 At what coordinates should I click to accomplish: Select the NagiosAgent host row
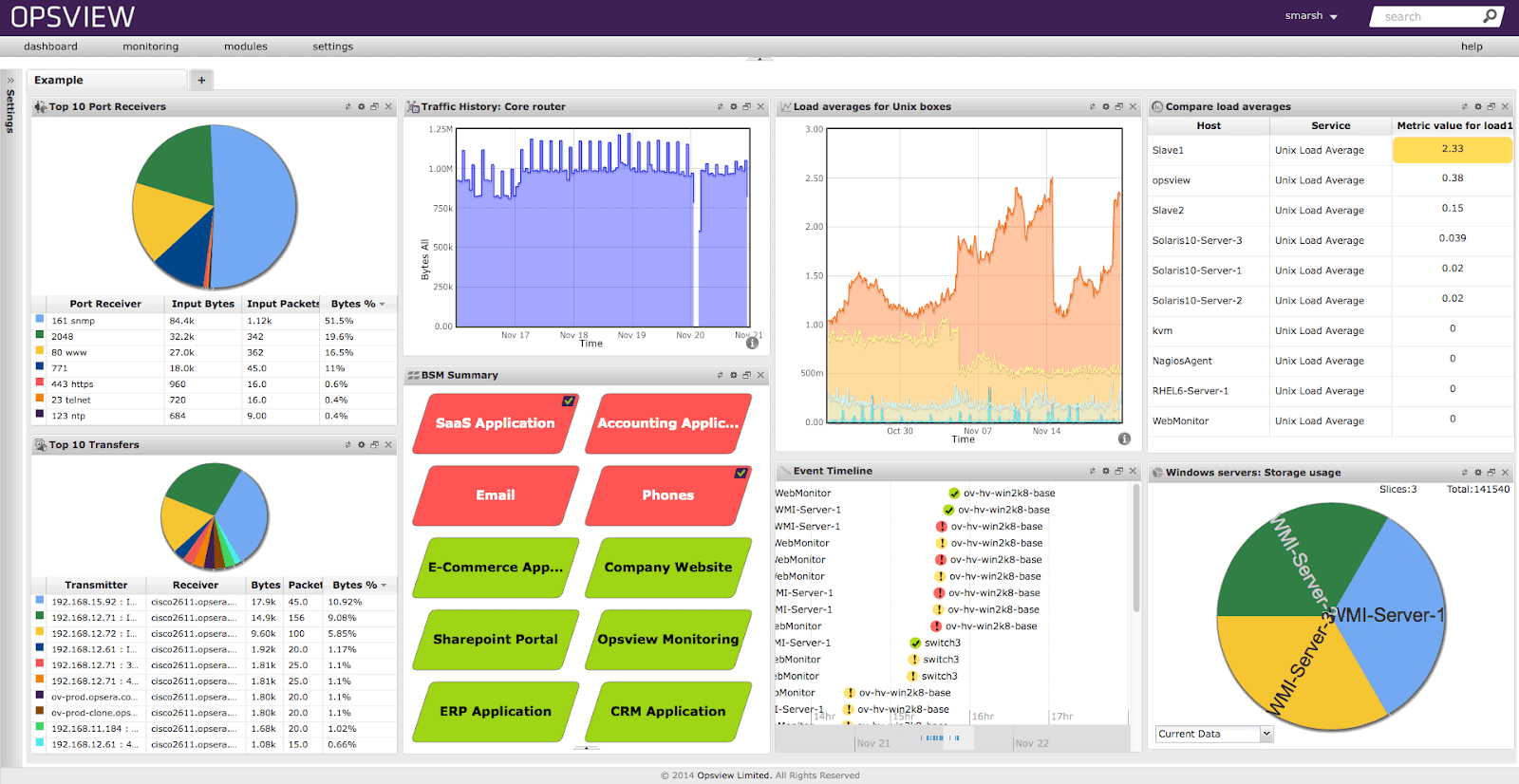(1331, 361)
